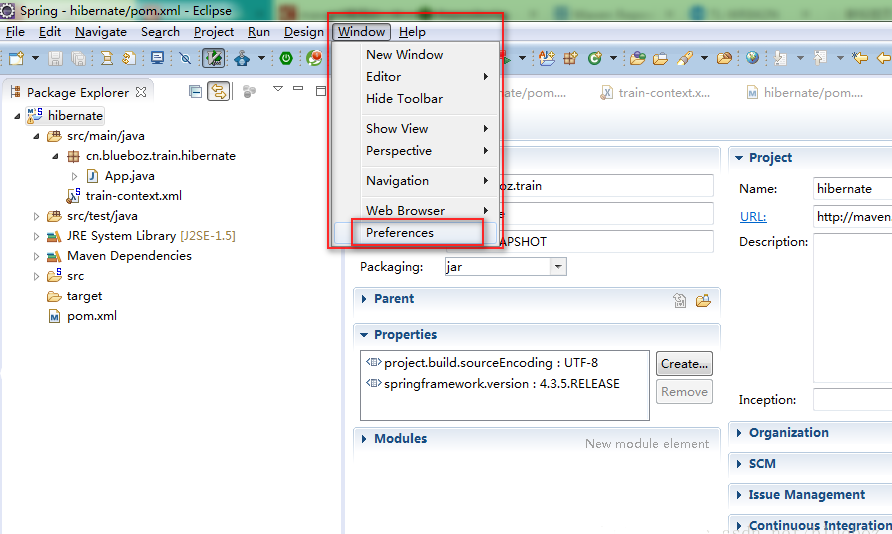Open the New Java Class dropdown arrow
This screenshot has width=892, height=534.
[x=613, y=58]
